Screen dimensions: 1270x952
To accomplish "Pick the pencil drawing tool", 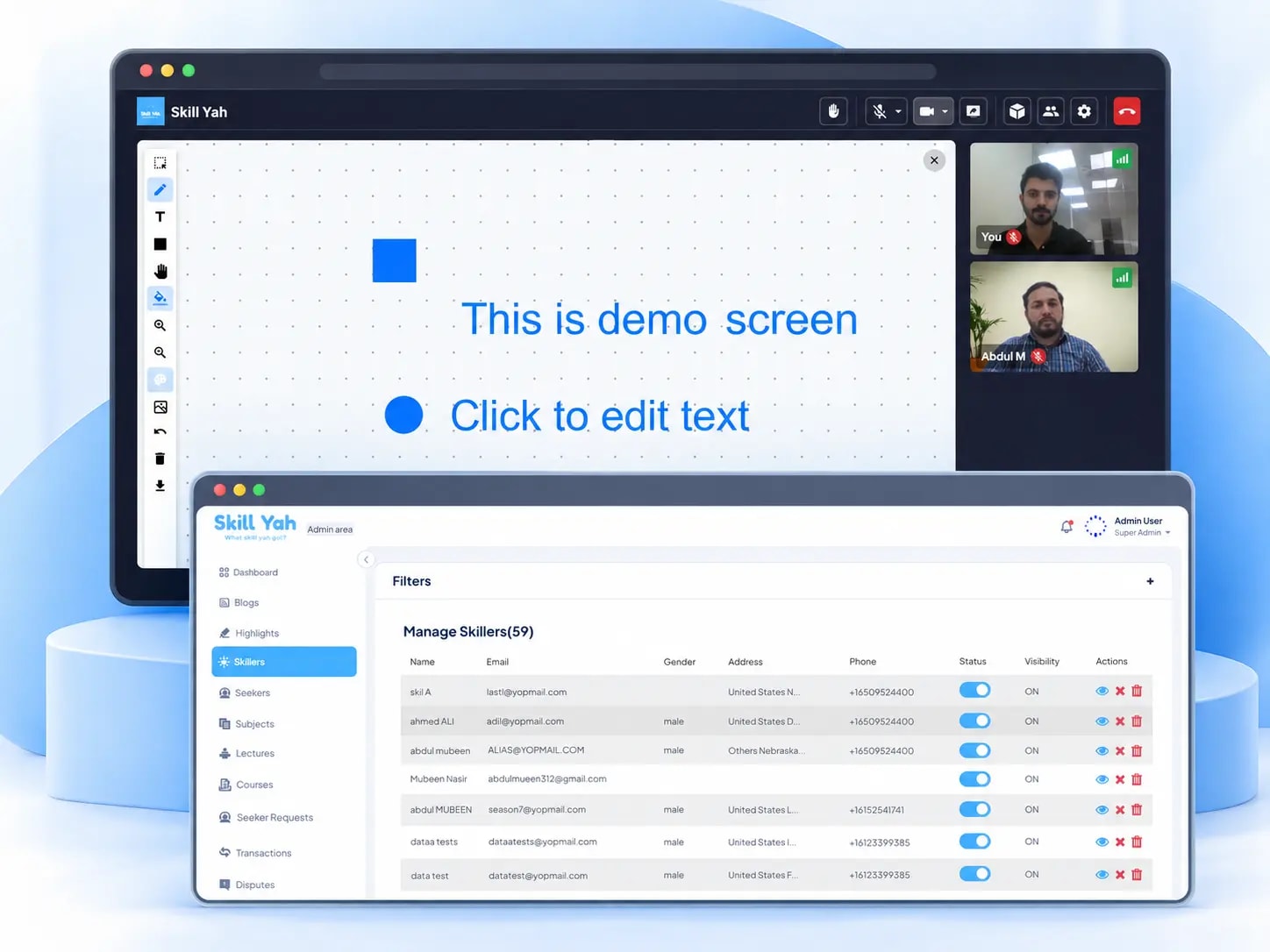I will (160, 189).
